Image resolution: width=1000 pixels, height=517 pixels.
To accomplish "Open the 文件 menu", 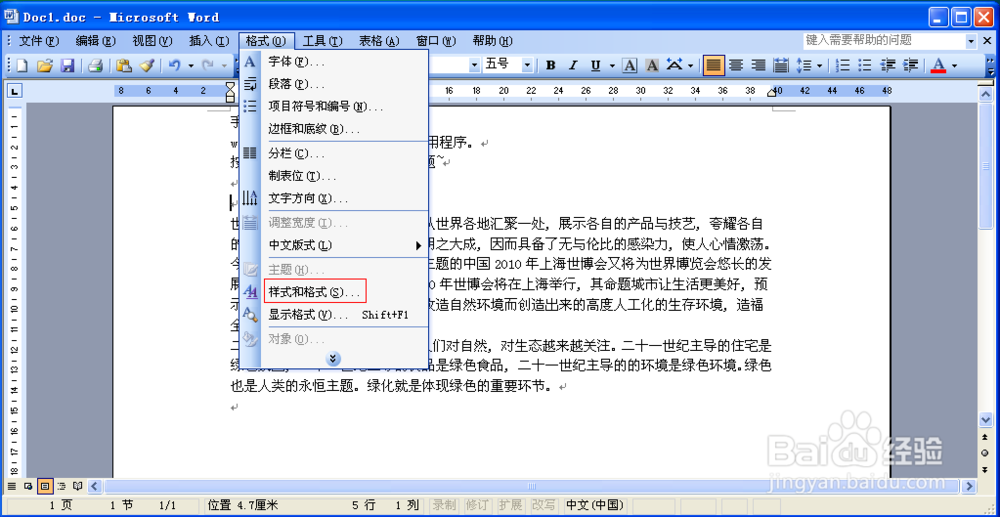I will pos(38,41).
